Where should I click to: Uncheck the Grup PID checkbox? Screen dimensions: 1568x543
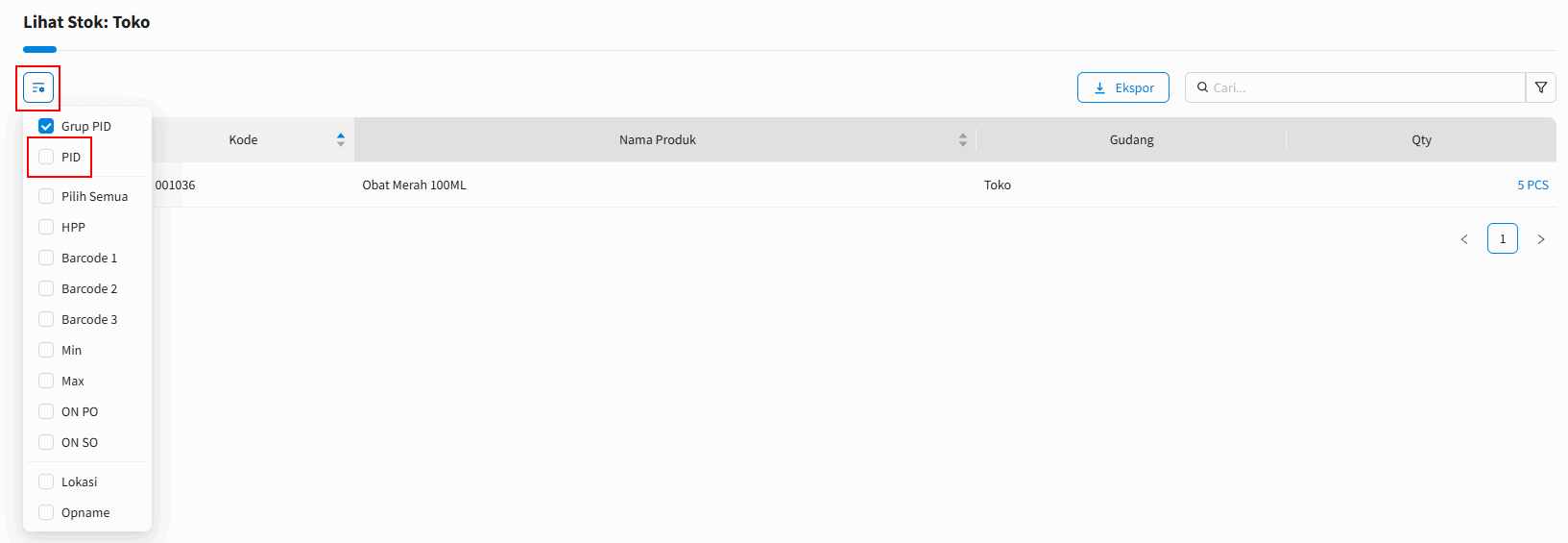tap(46, 126)
